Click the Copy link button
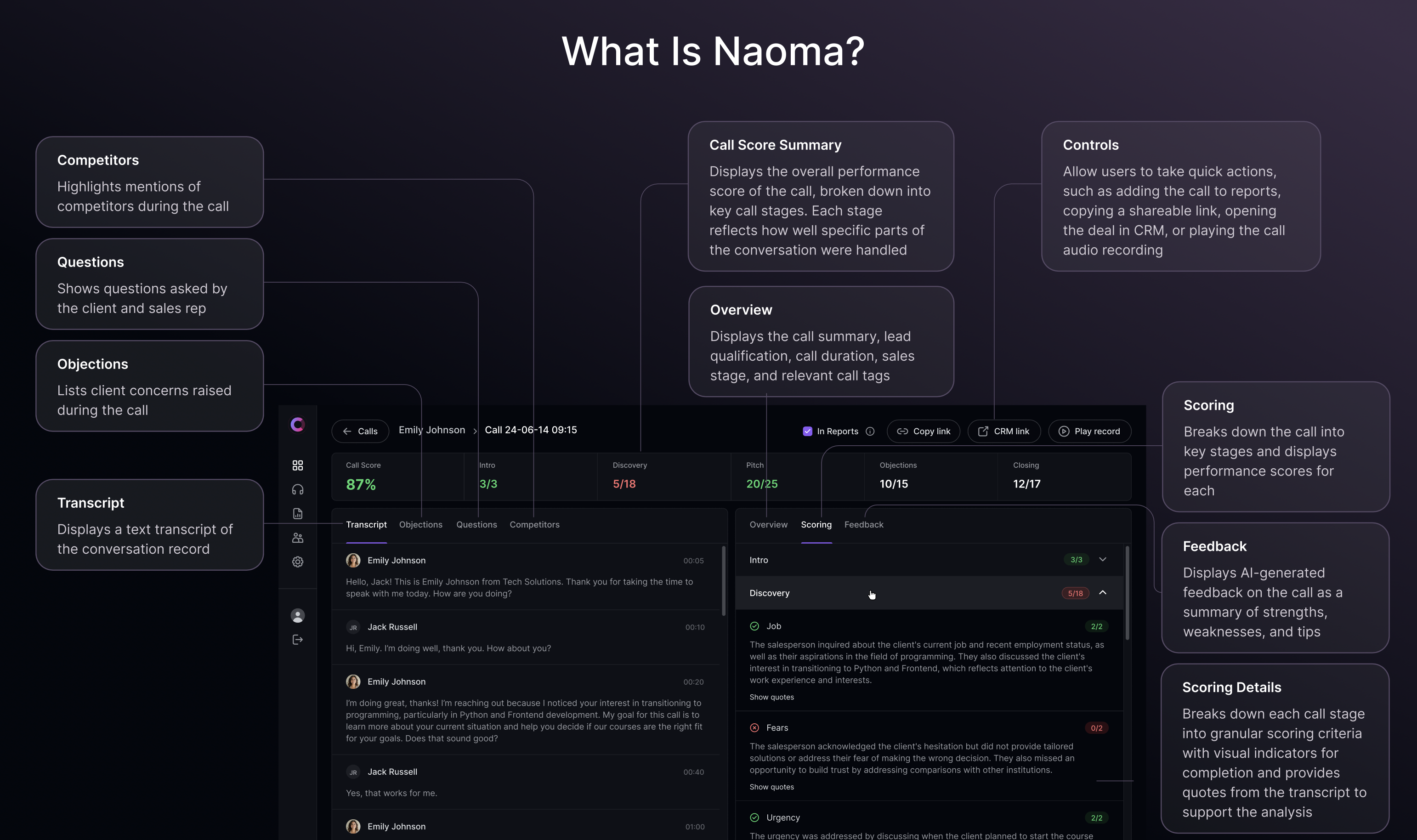The height and width of the screenshot is (840, 1417). 924,431
